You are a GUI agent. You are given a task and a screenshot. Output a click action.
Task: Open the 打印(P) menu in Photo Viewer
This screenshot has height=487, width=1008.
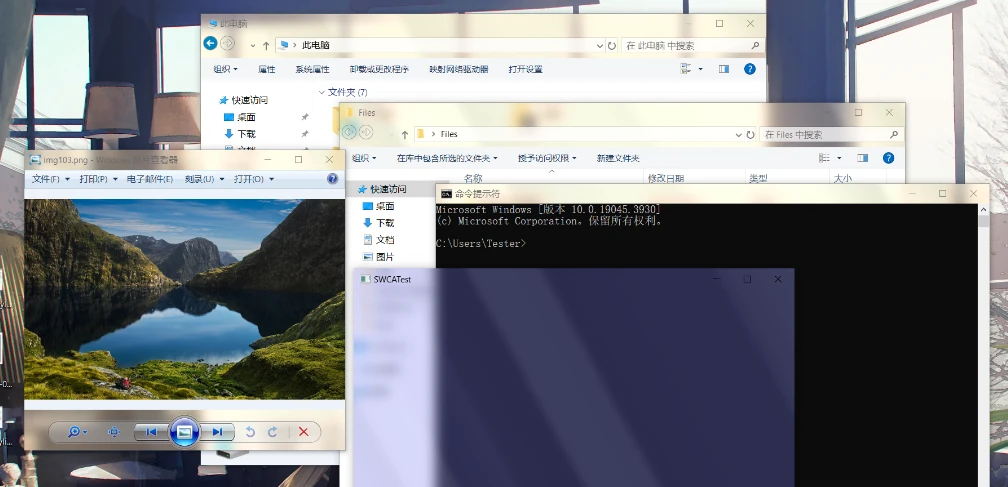click(97, 179)
